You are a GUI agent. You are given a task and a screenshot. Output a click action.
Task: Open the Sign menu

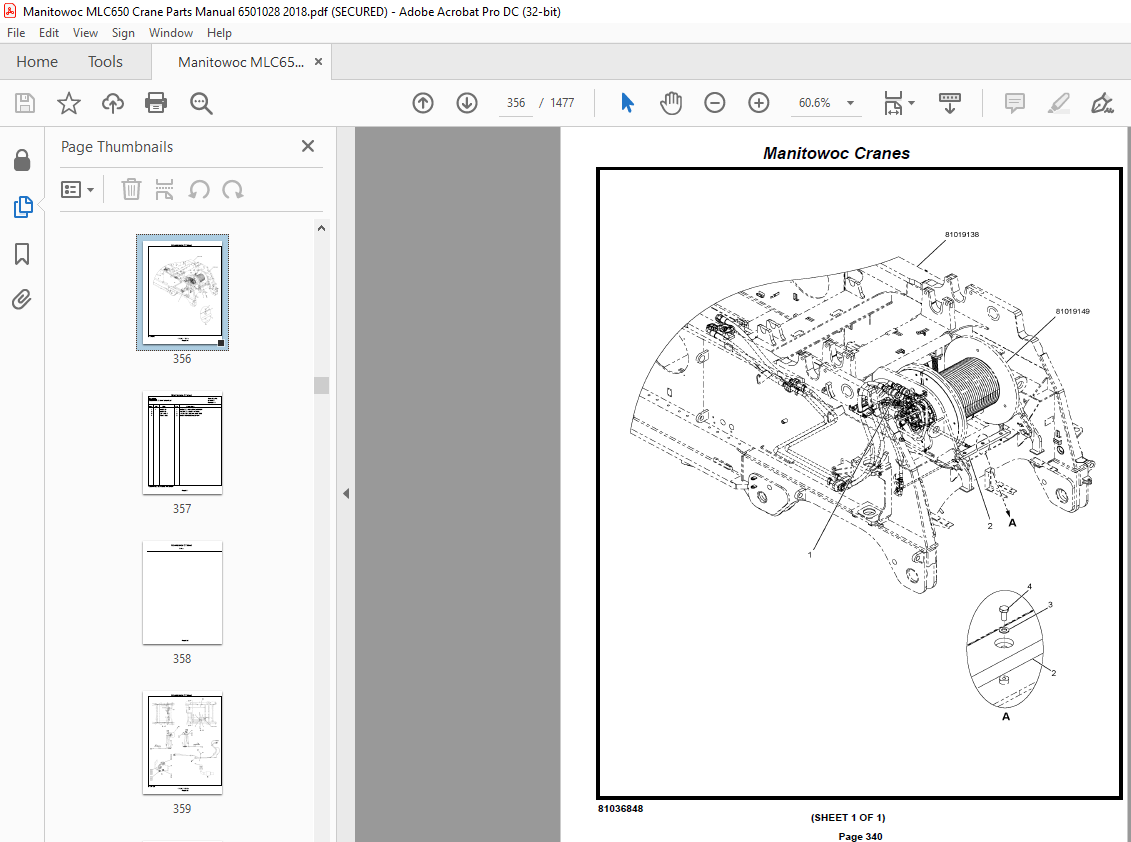[x=123, y=32]
